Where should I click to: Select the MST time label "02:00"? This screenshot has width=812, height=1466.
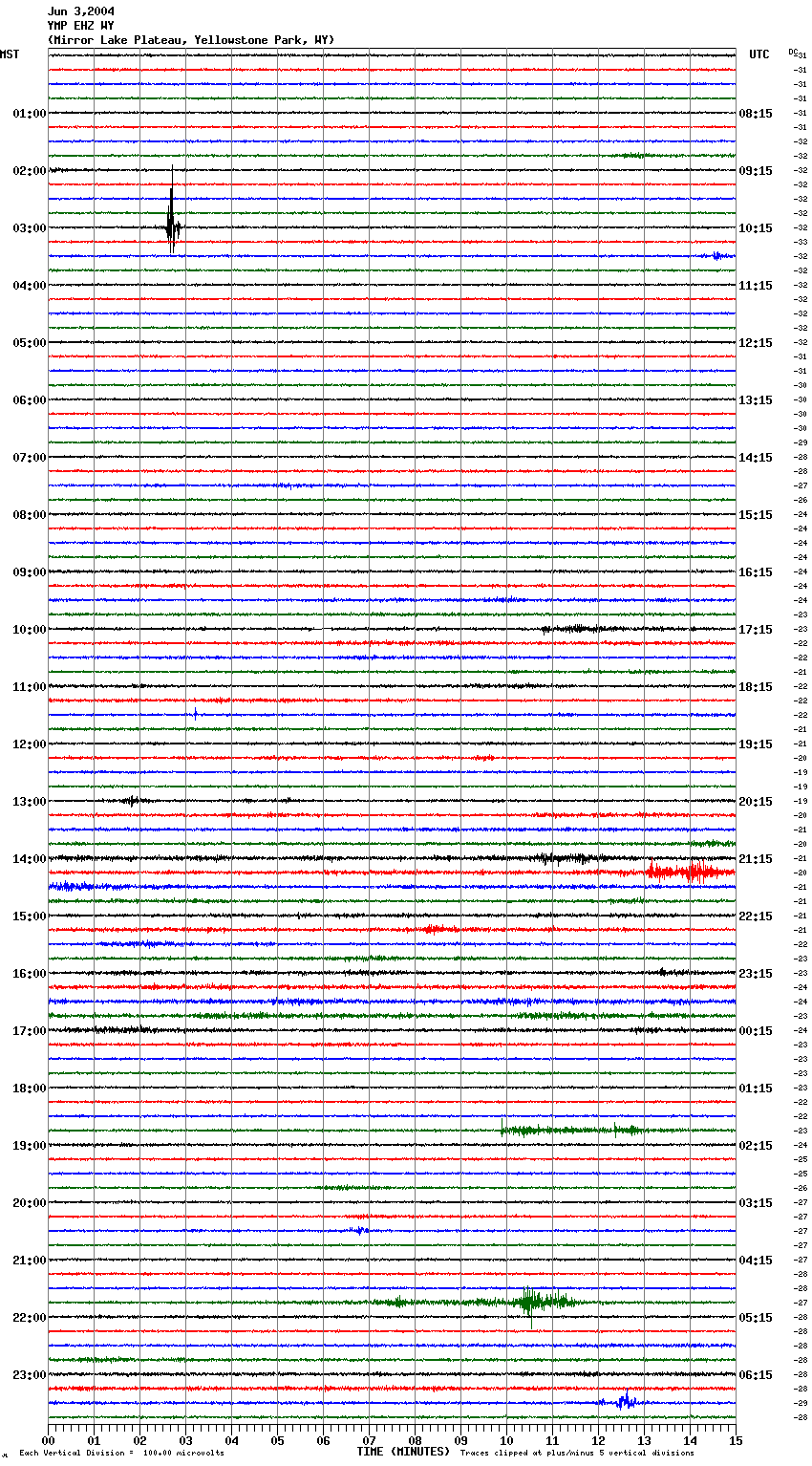point(30,171)
